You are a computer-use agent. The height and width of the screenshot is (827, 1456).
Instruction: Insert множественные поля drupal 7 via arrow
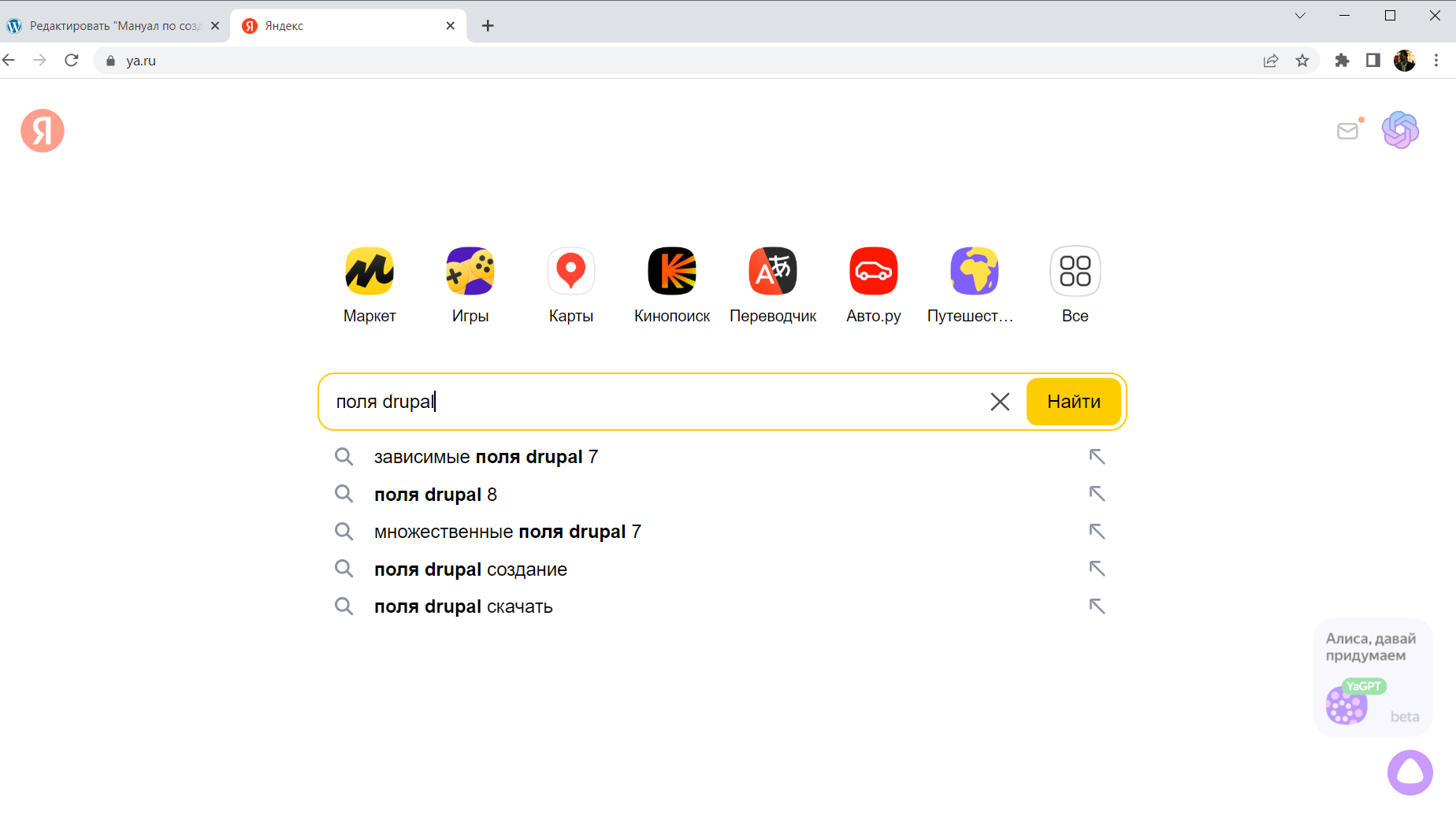(x=1097, y=532)
